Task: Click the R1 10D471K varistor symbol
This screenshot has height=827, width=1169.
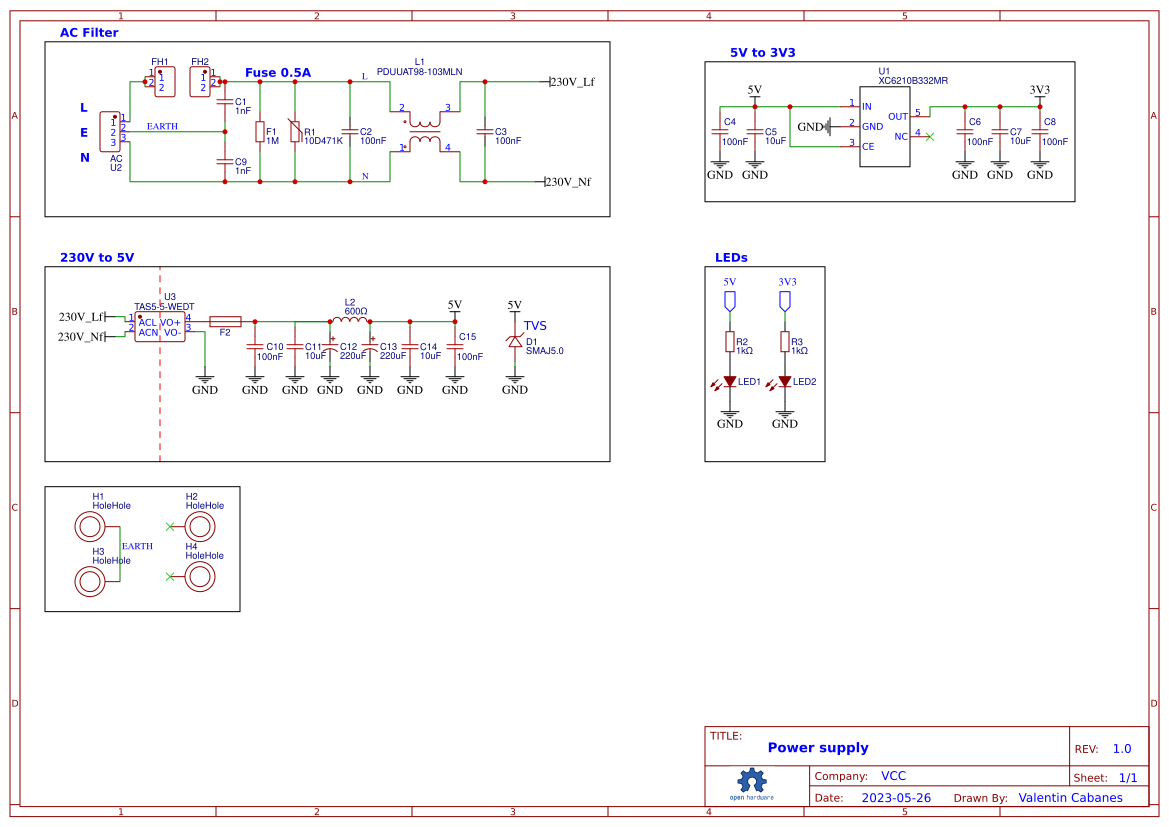Action: pyautogui.click(x=297, y=133)
